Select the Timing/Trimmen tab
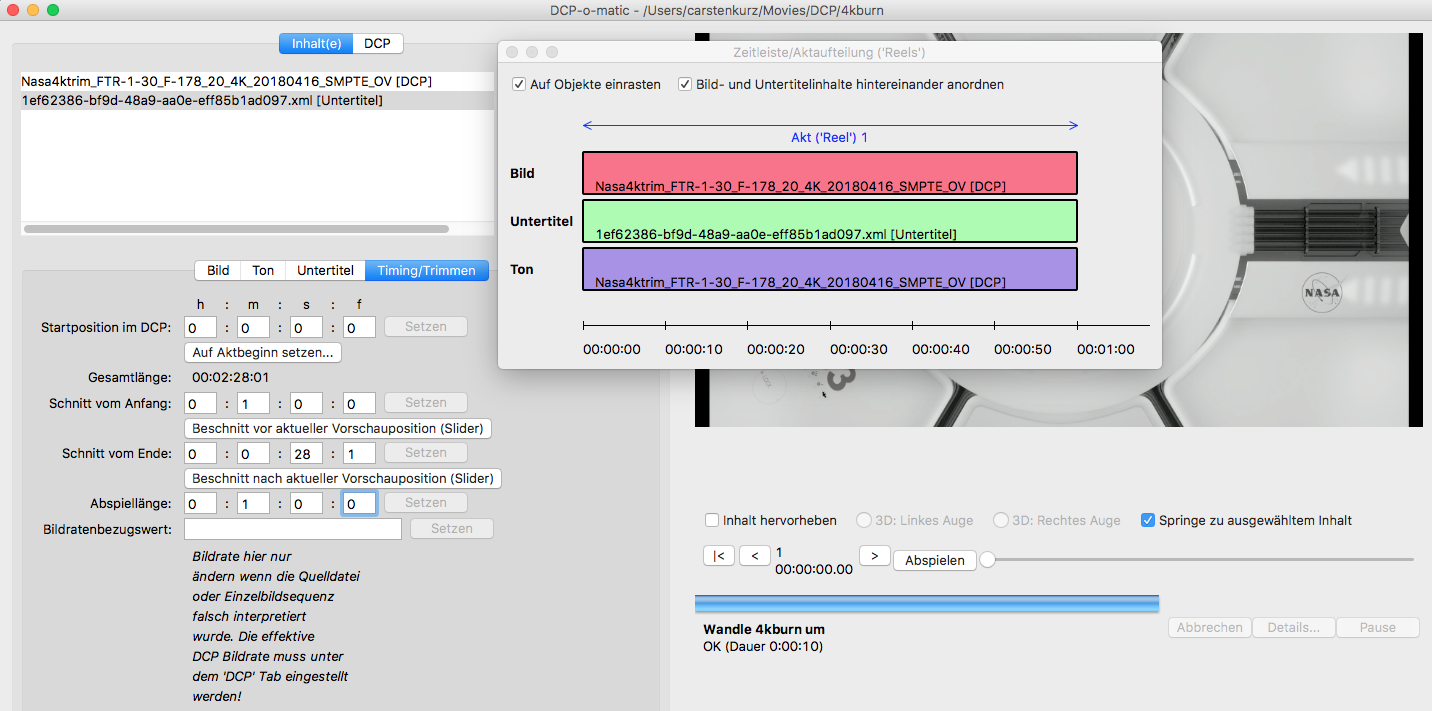The height and width of the screenshot is (711, 1432). [427, 270]
